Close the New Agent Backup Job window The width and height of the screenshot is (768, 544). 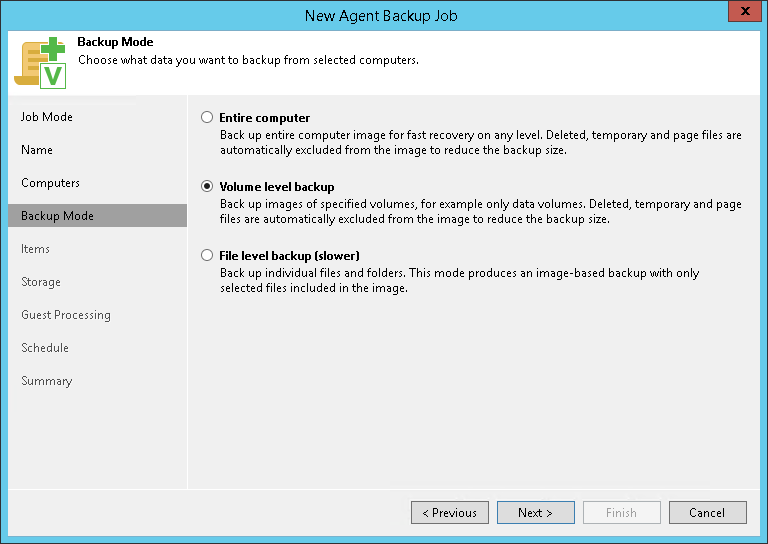[741, 12]
